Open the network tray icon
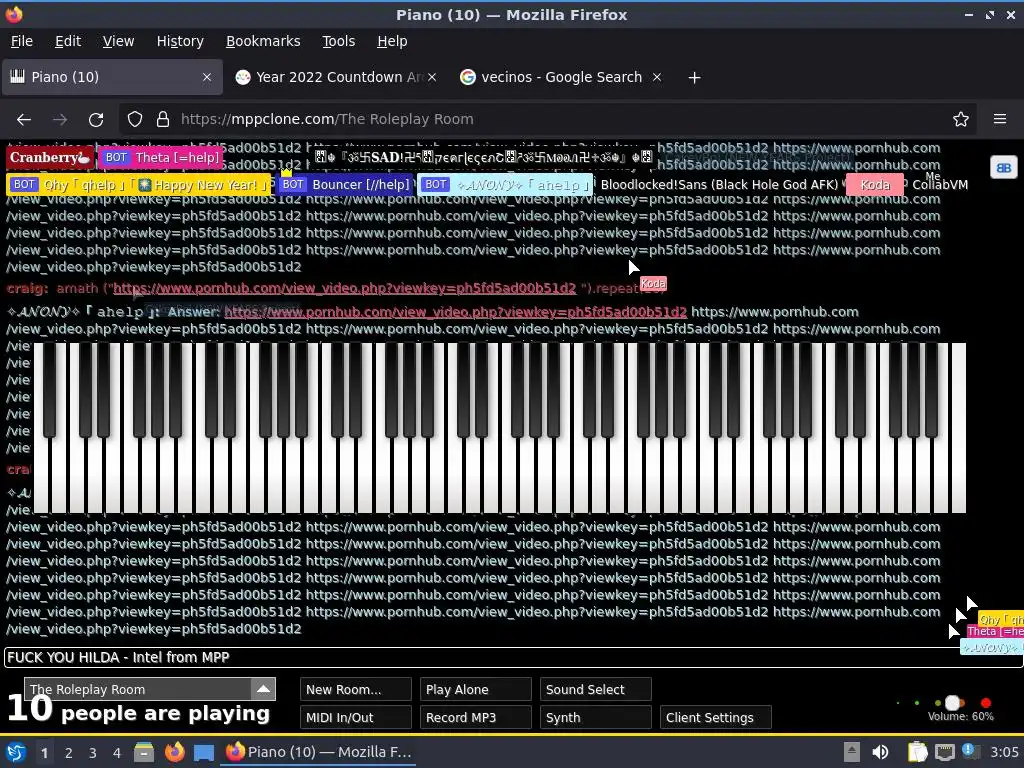Viewport: 1024px width, 768px height. pyautogui.click(x=944, y=752)
